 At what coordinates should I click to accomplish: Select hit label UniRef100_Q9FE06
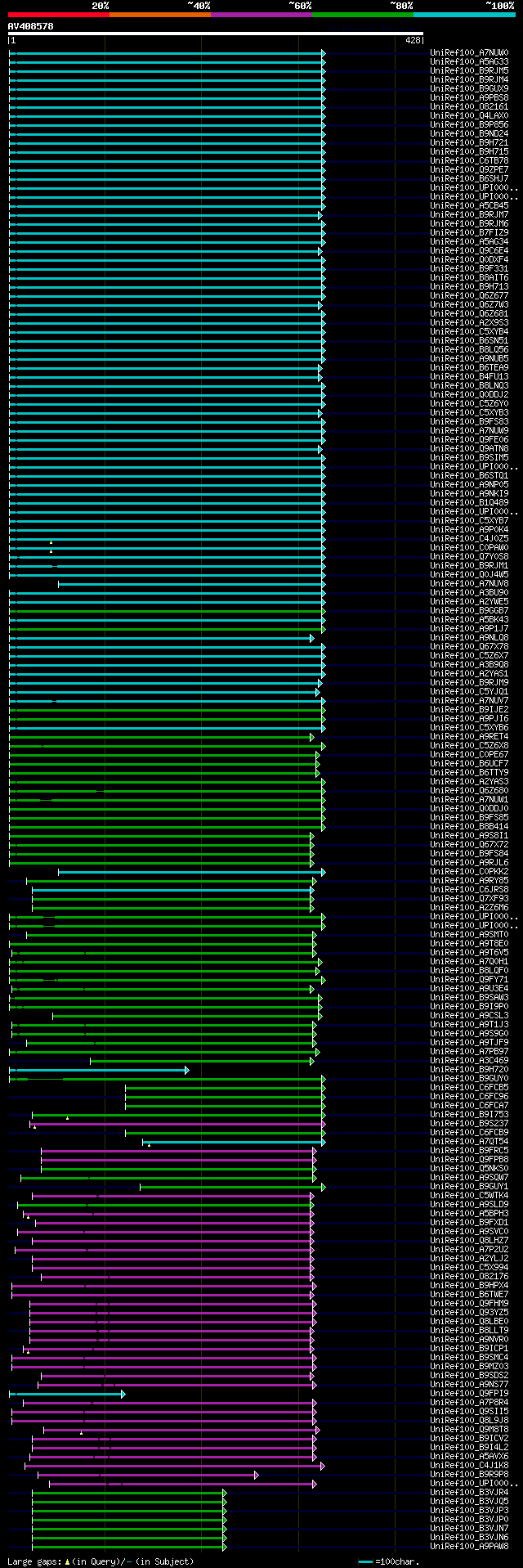(x=469, y=439)
